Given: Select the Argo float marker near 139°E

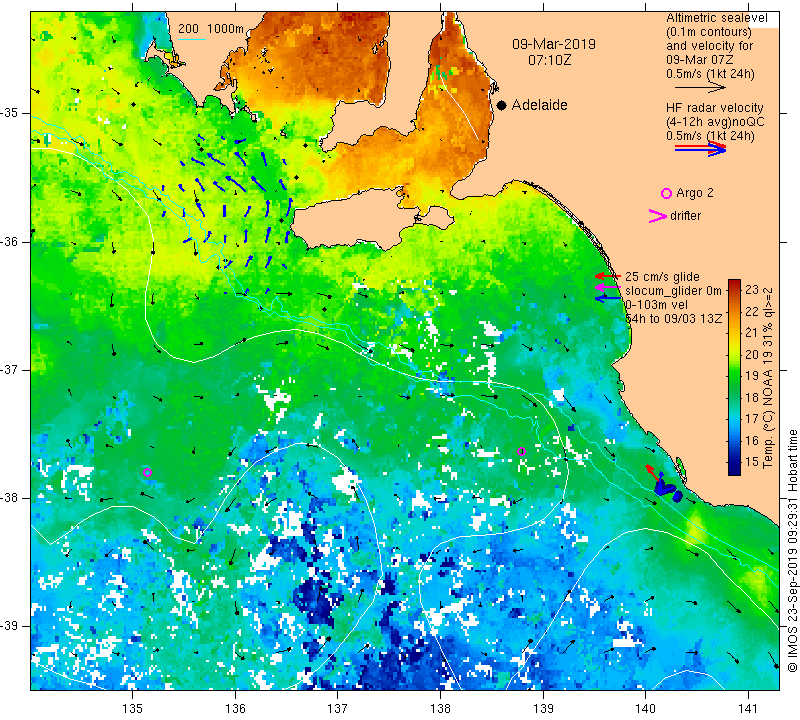Looking at the screenshot, I should 521,451.
